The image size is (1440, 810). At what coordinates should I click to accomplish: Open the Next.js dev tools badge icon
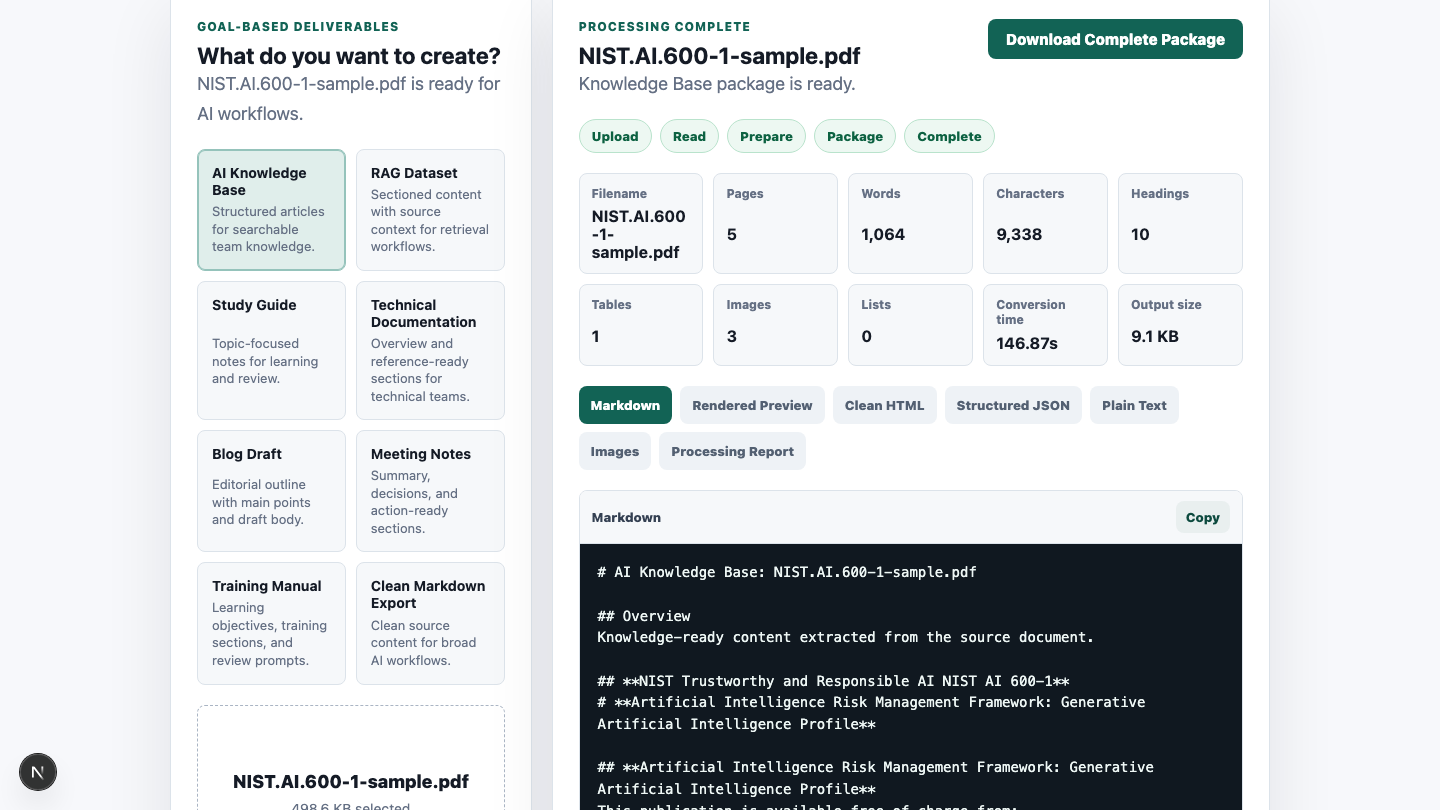[x=38, y=772]
